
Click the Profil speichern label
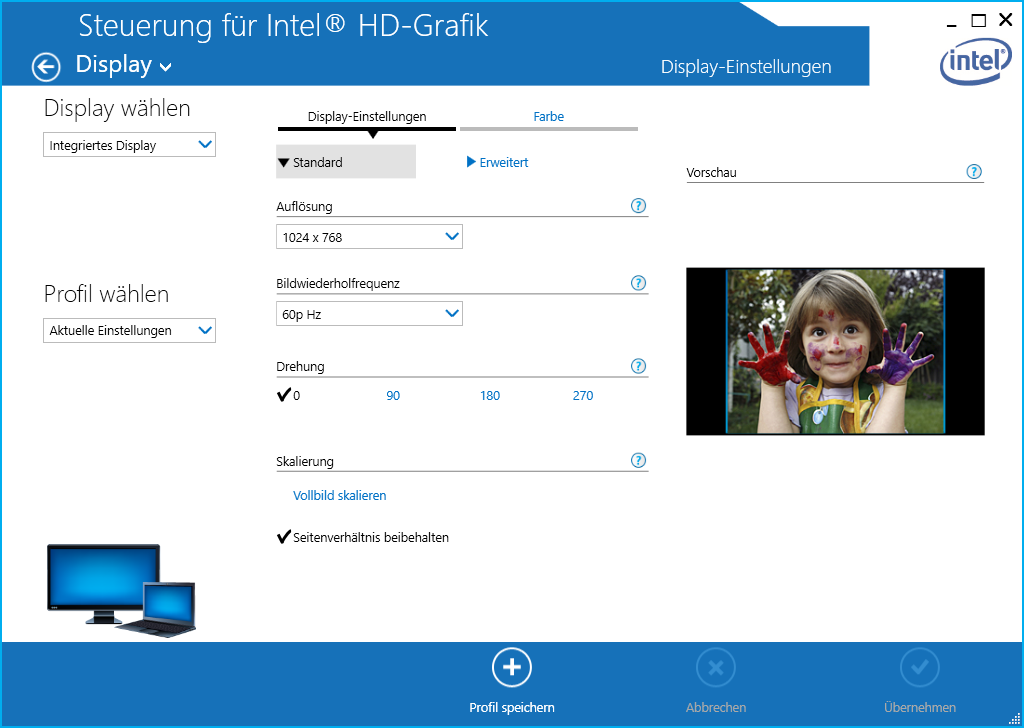[x=512, y=708]
